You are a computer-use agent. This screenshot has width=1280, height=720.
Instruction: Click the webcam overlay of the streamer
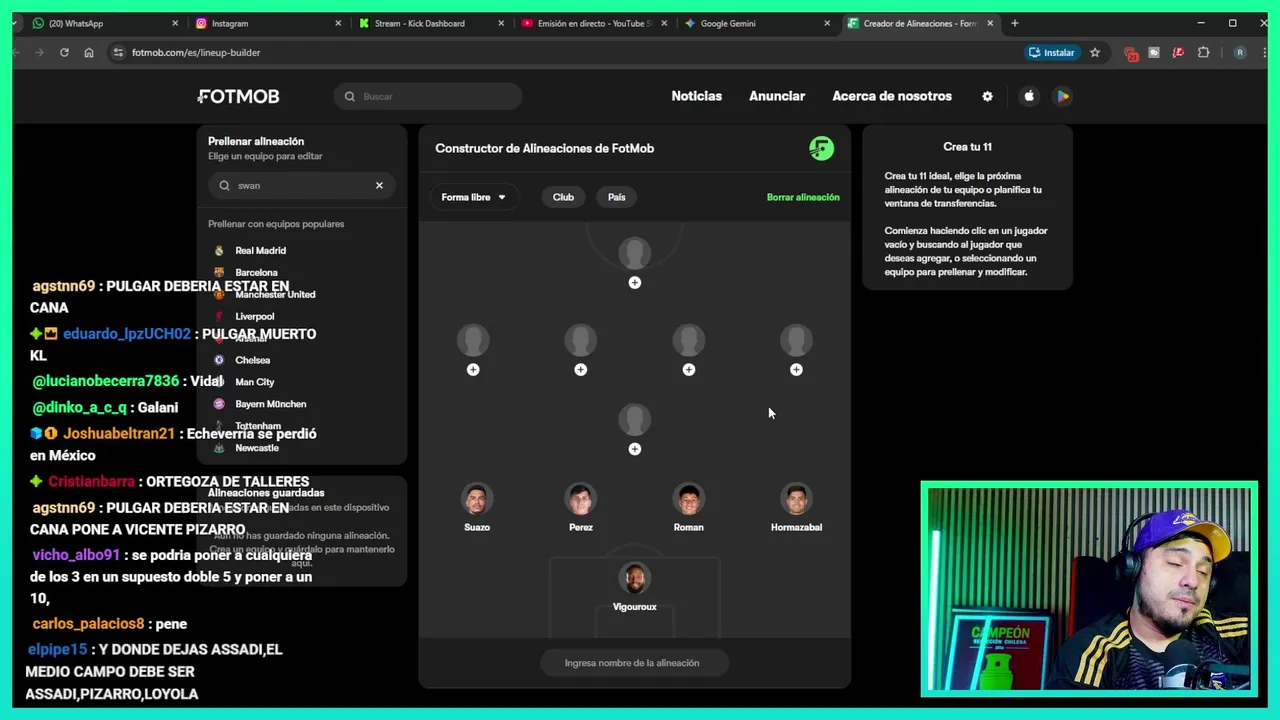click(1089, 589)
